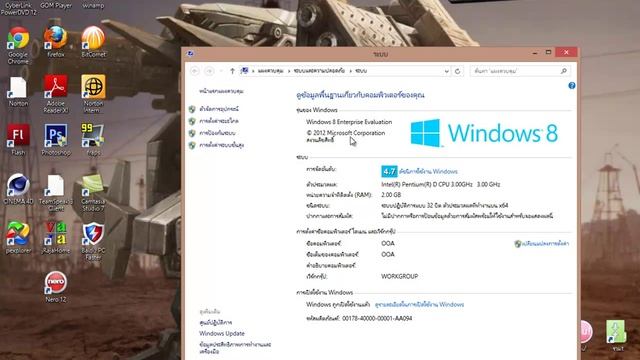Viewport: 640px width, 360px height.
Task: Go to Control Panel Home link
Action: coord(221,91)
